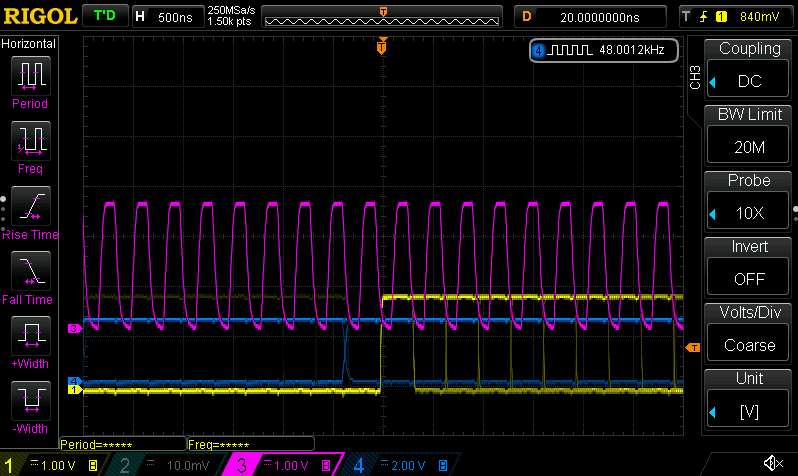Click the T'D trigger status indicator

pyautogui.click(x=103, y=16)
